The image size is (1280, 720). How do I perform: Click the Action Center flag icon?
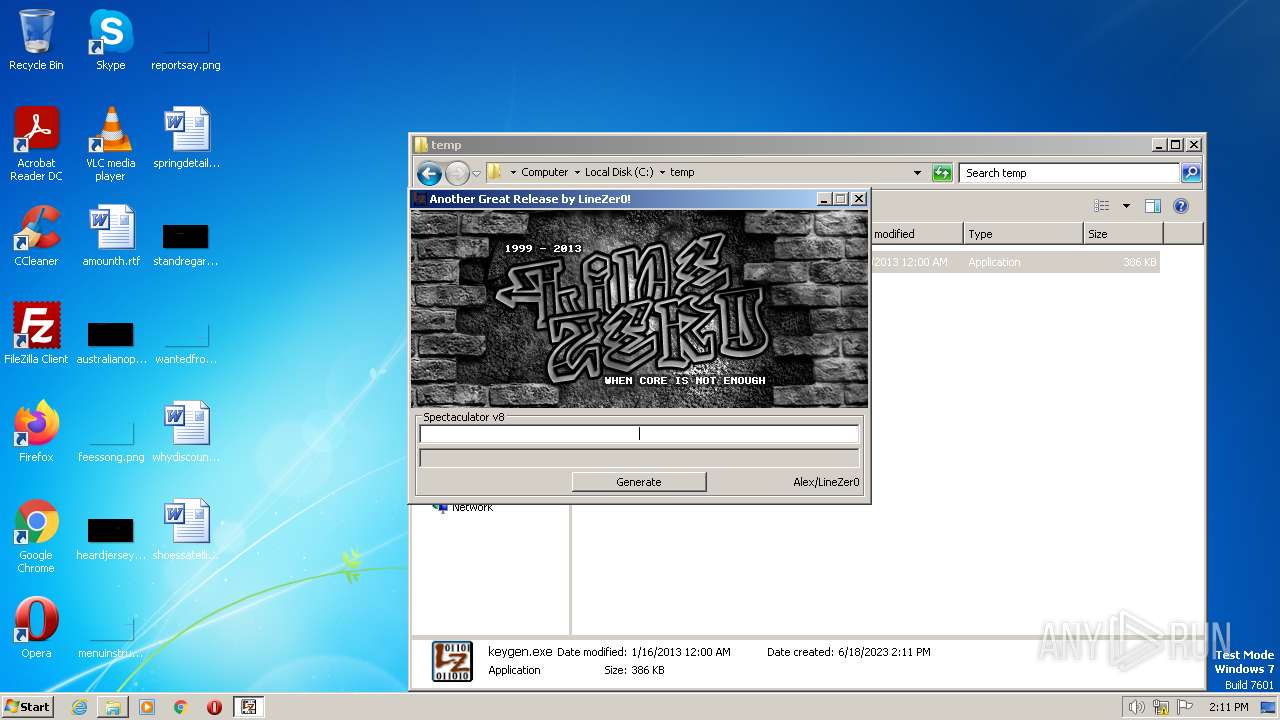pos(1183,707)
